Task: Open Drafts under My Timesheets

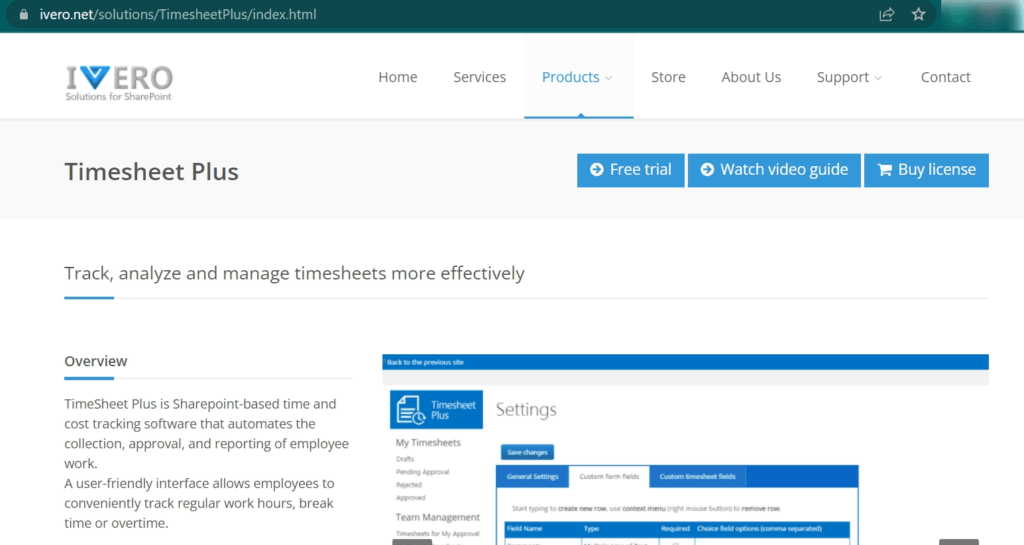Action: [x=405, y=459]
